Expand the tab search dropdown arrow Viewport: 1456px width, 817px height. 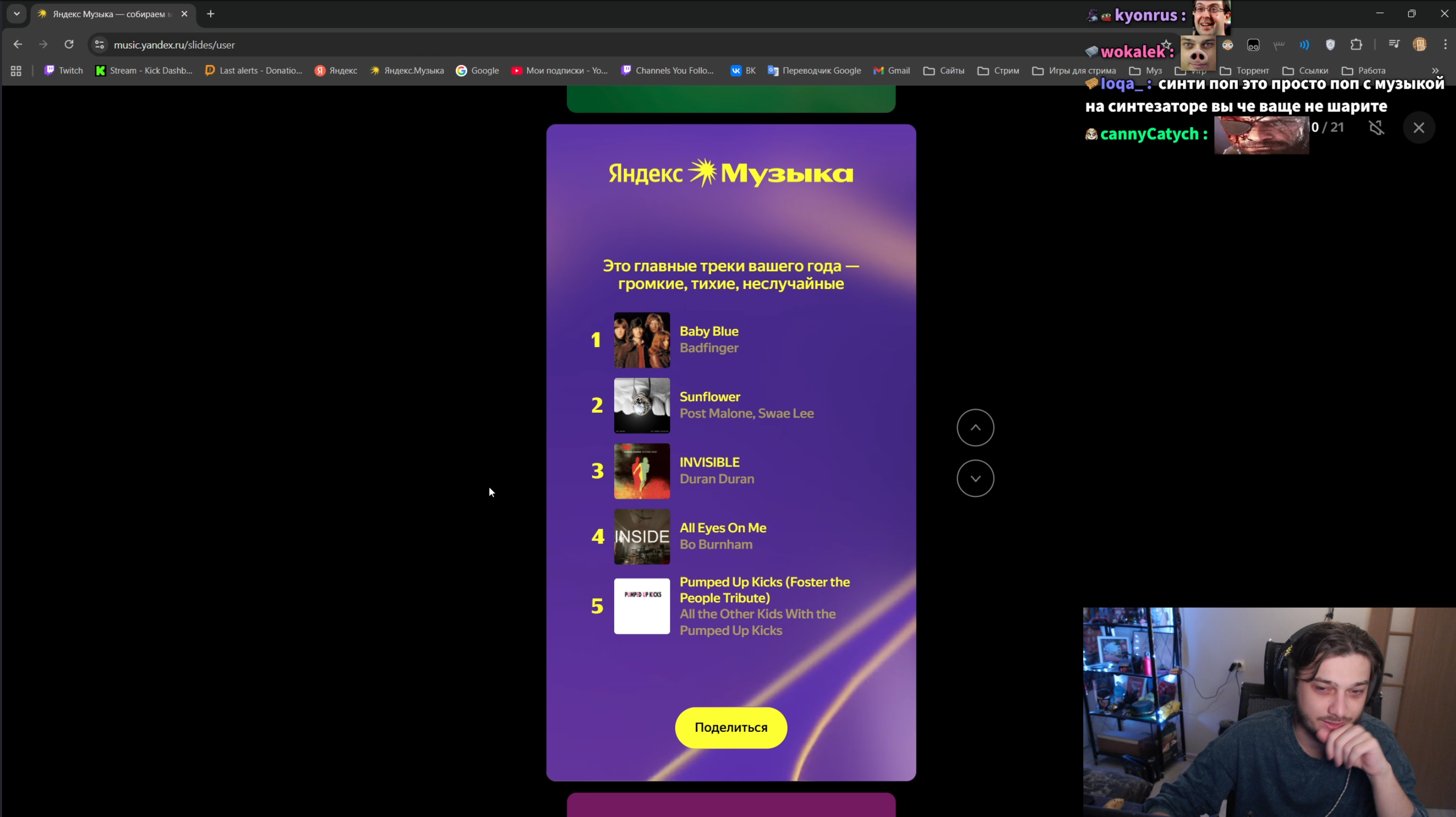pos(17,13)
